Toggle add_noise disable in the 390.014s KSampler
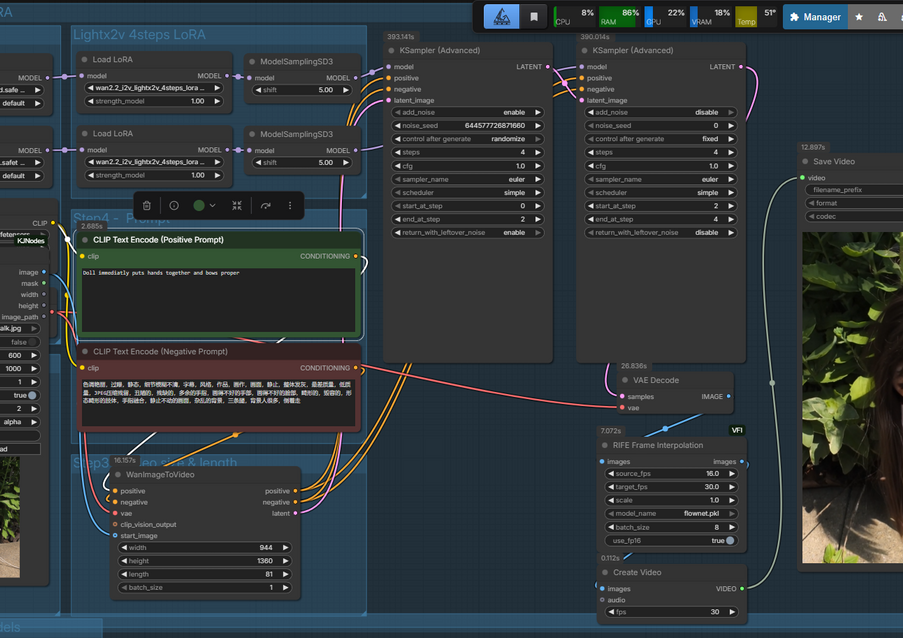This screenshot has height=638, width=903. click(661, 112)
